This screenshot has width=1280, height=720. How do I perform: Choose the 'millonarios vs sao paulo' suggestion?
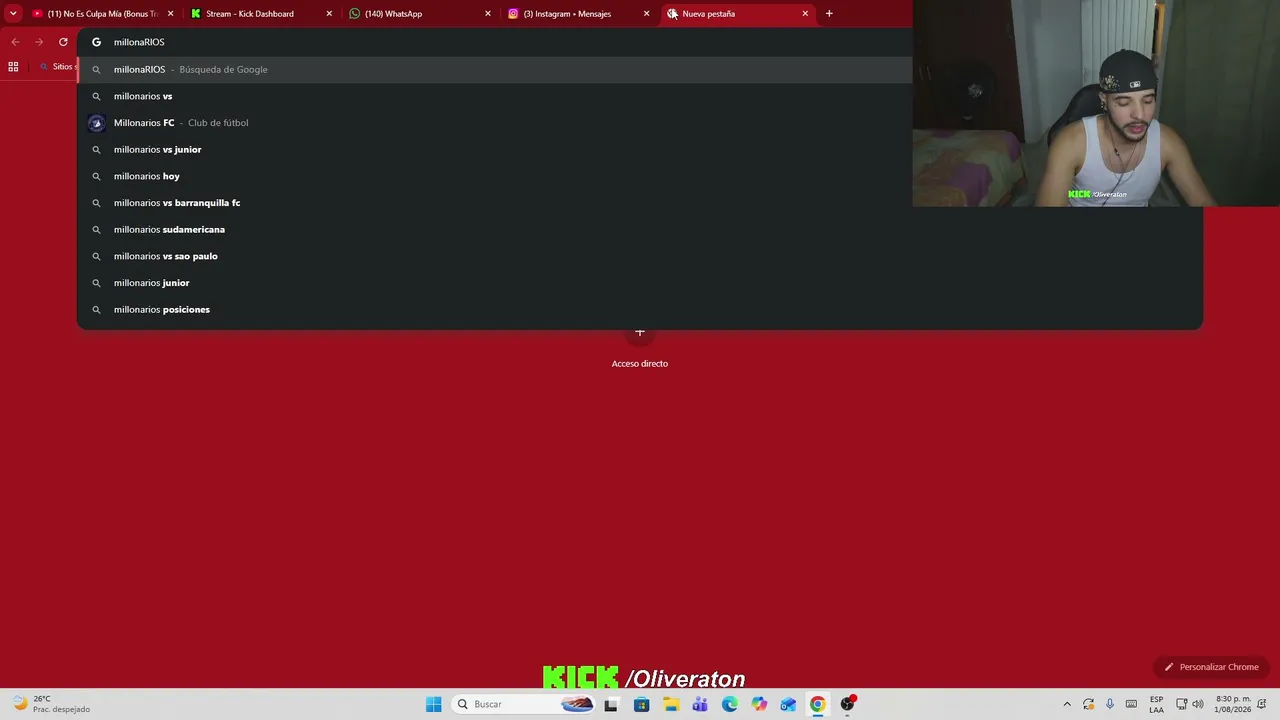[x=639, y=256]
